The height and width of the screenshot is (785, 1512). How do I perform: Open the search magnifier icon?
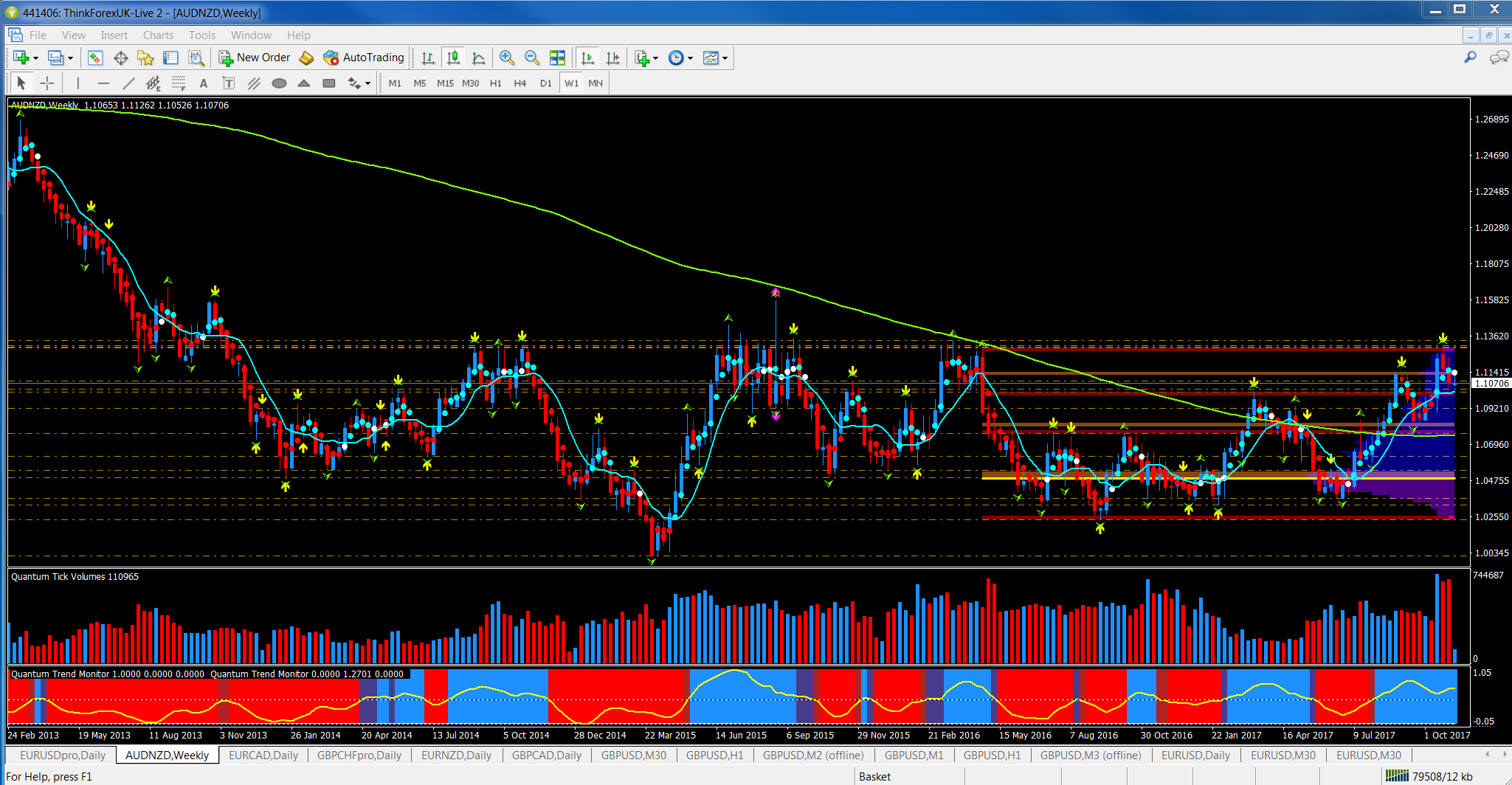(x=1470, y=58)
